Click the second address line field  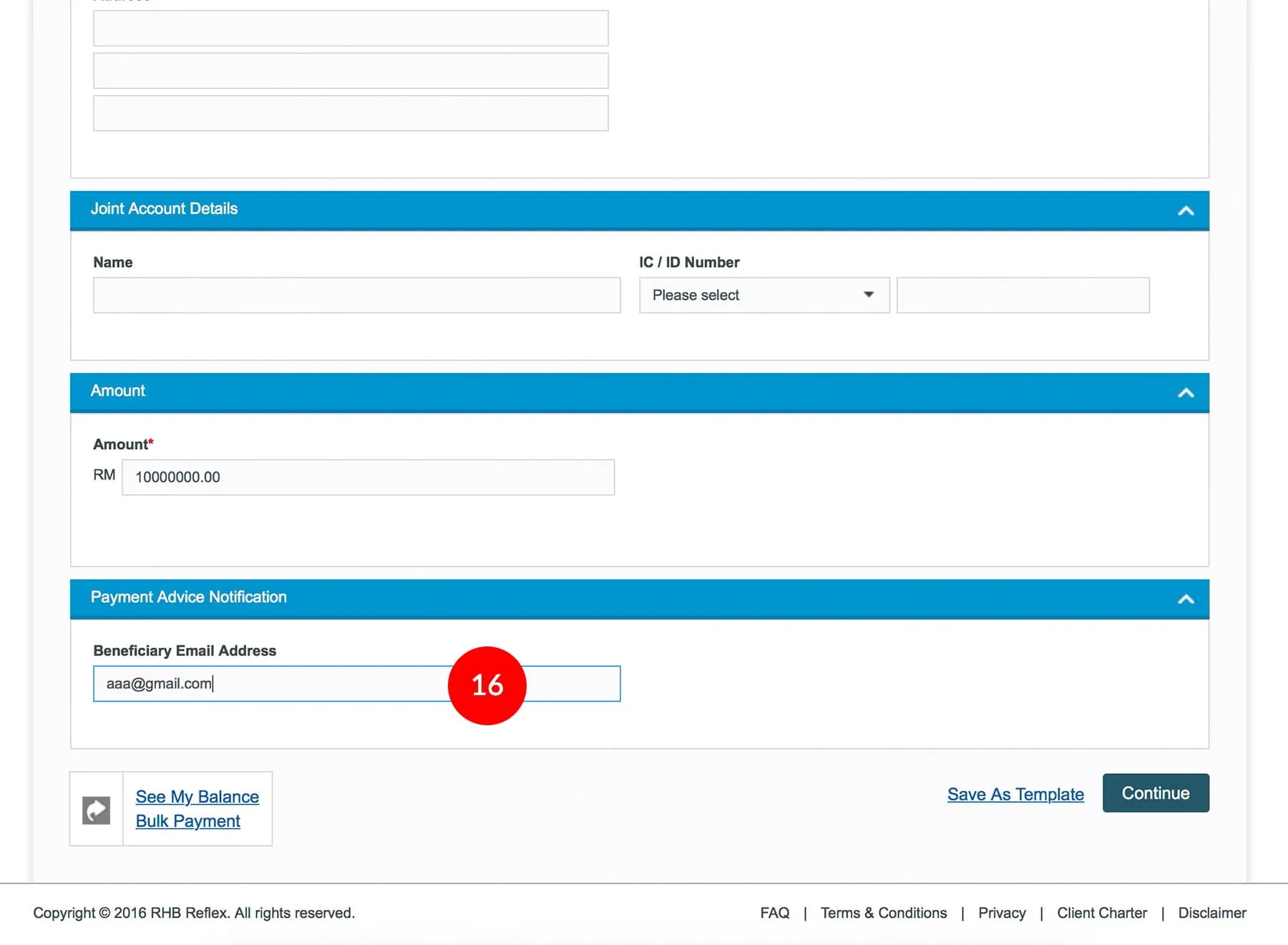[x=351, y=71]
